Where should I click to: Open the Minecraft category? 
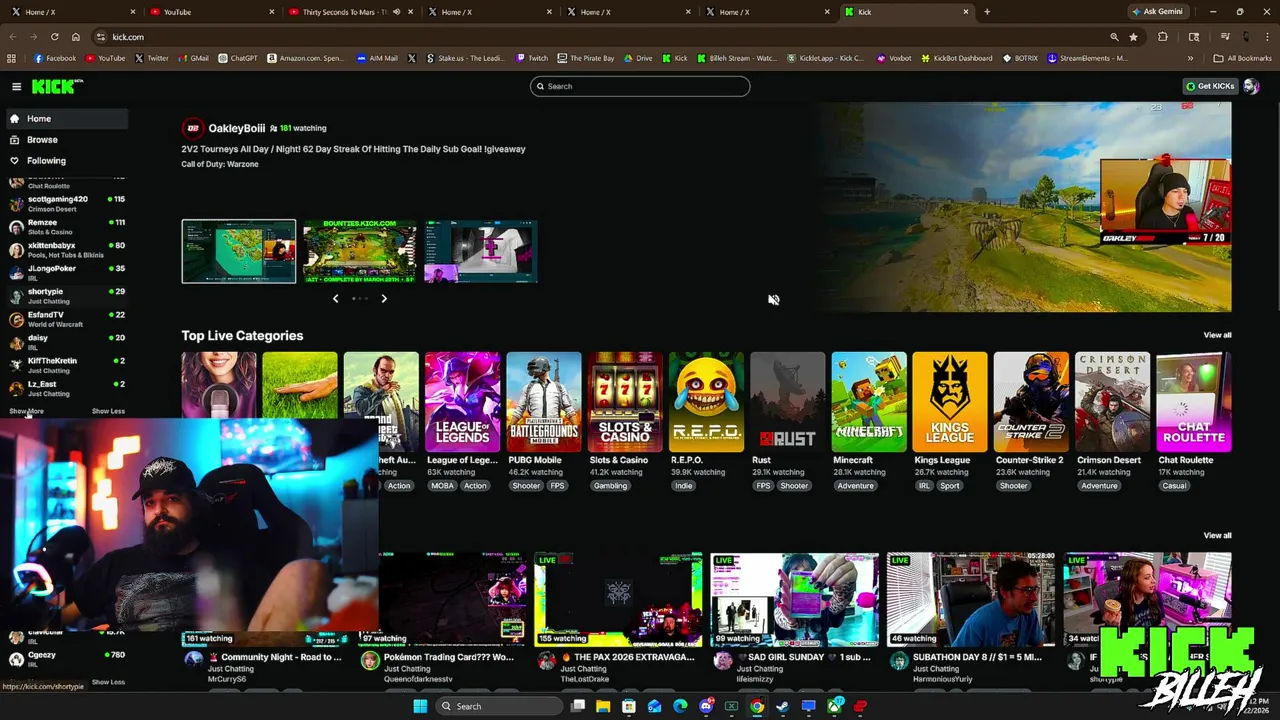(869, 402)
